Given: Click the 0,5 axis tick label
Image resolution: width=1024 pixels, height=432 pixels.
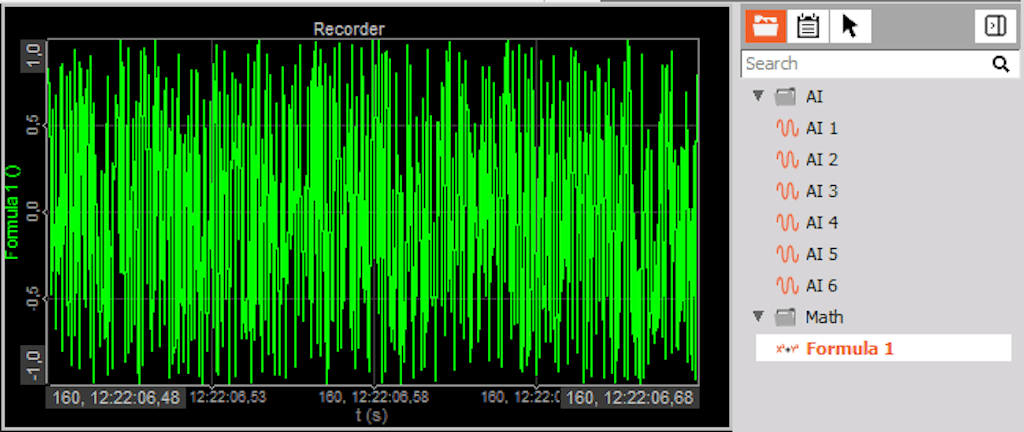Looking at the screenshot, I should (x=35, y=125).
